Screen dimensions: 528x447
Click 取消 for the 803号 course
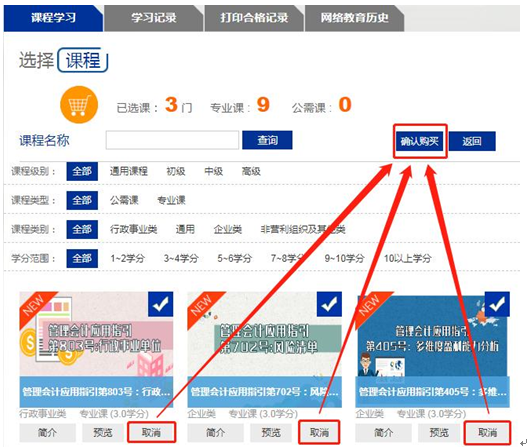(x=152, y=432)
